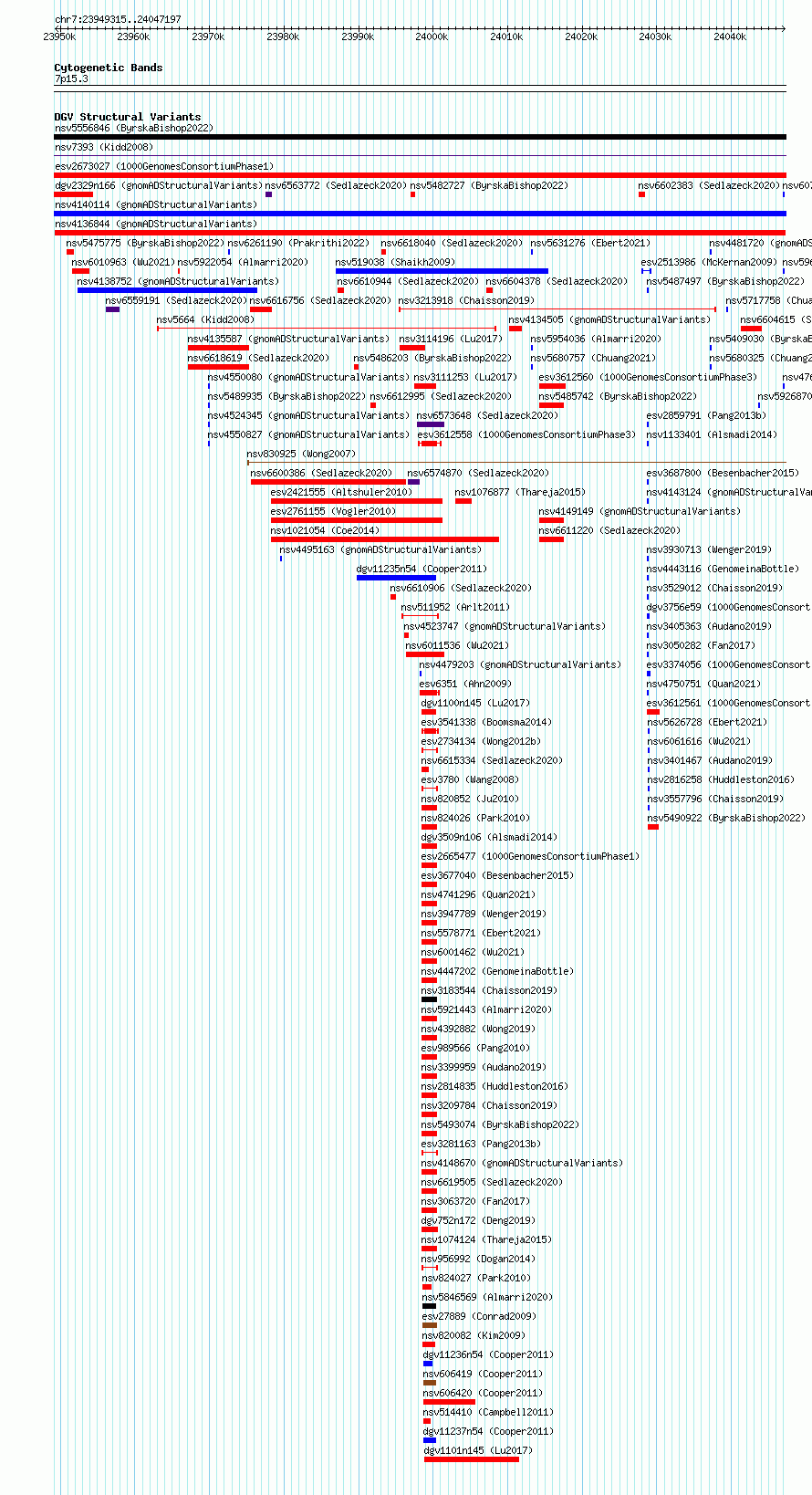Image resolution: width=812 pixels, height=1495 pixels.
Task: Click nsv5482727 (ByrskaBishop2022) label
Action: (x=489, y=185)
